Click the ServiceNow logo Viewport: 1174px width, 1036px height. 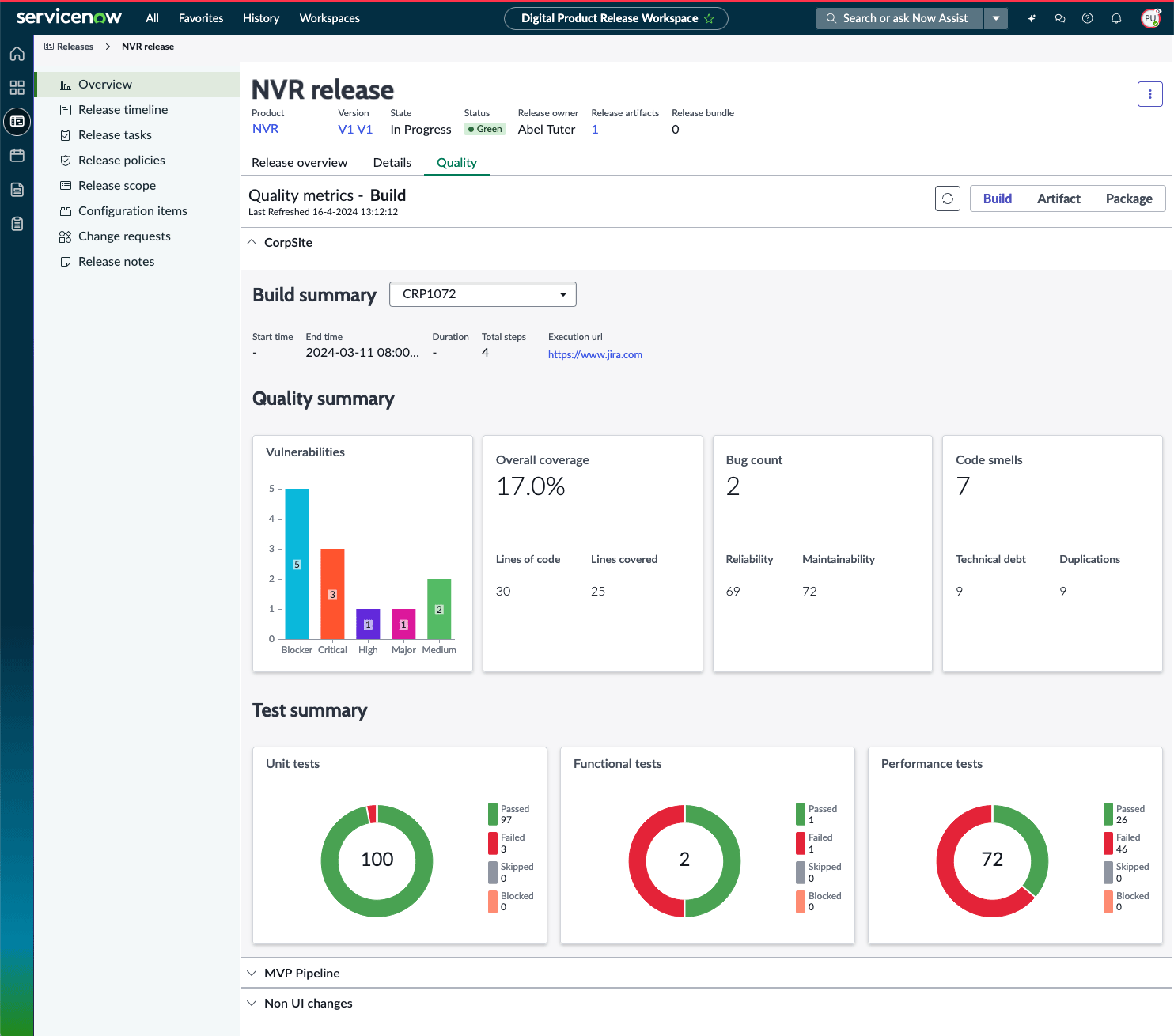(x=70, y=17)
